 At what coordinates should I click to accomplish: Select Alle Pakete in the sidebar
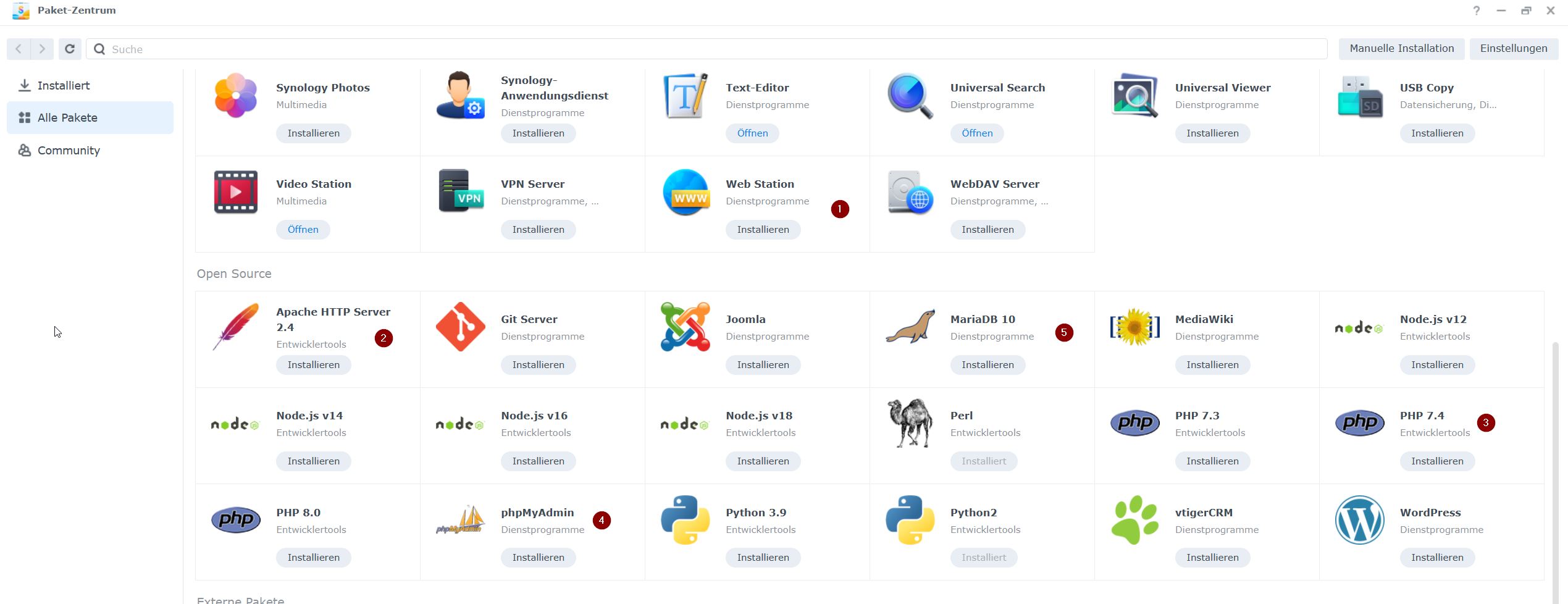point(90,117)
